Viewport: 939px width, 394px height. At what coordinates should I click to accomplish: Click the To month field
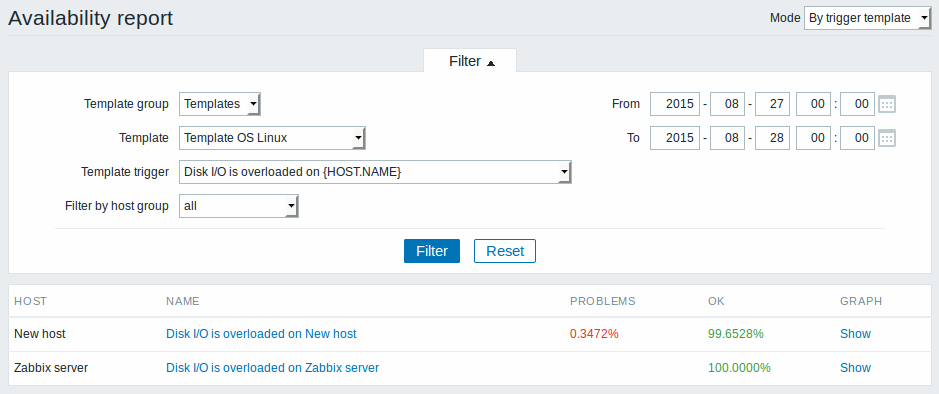727,138
